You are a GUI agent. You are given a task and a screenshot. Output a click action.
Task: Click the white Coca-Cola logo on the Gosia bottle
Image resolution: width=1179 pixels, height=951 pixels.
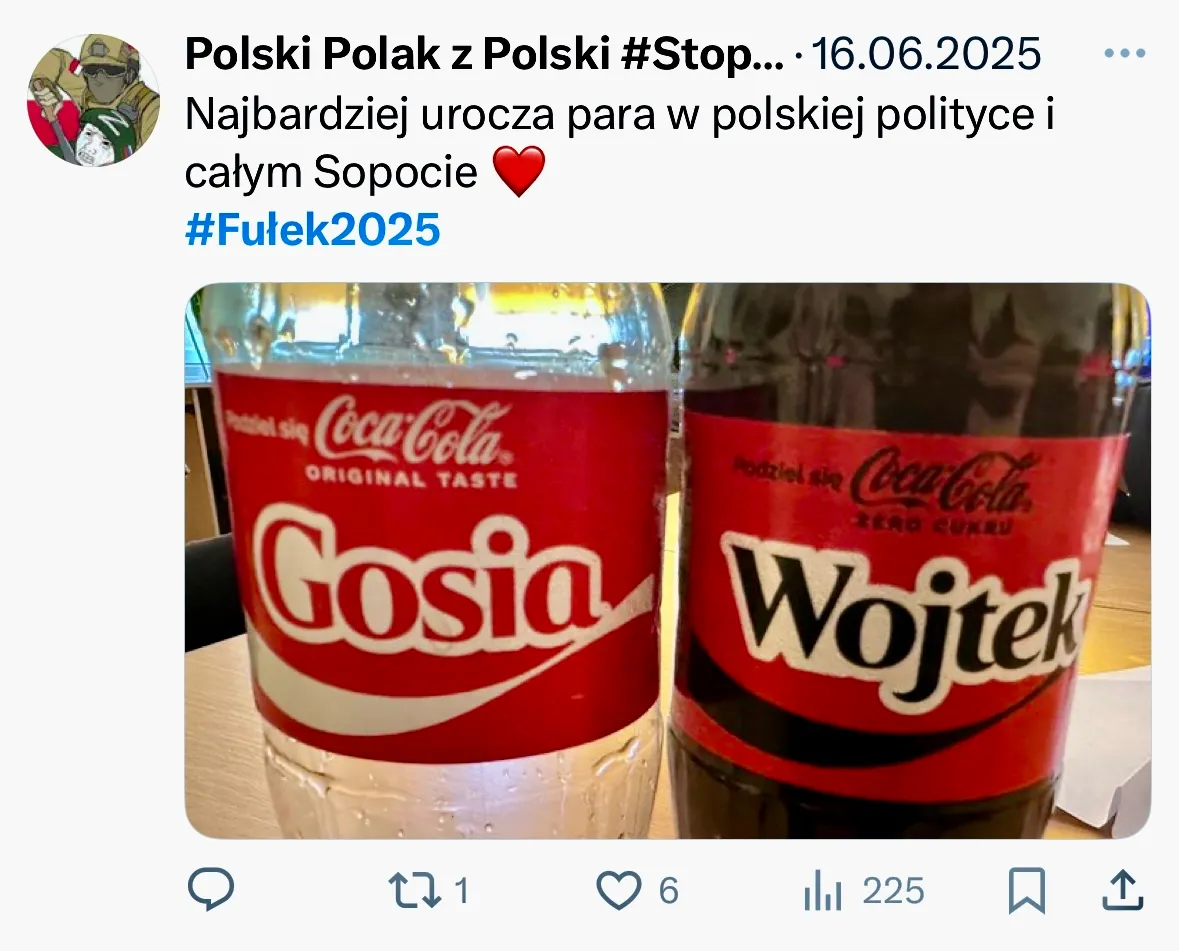(412, 432)
